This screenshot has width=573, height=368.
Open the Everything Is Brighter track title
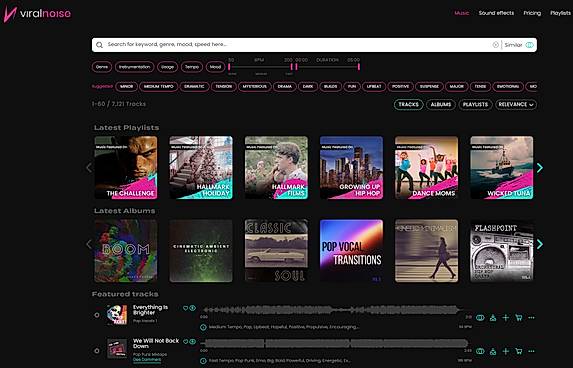[x=150, y=310]
